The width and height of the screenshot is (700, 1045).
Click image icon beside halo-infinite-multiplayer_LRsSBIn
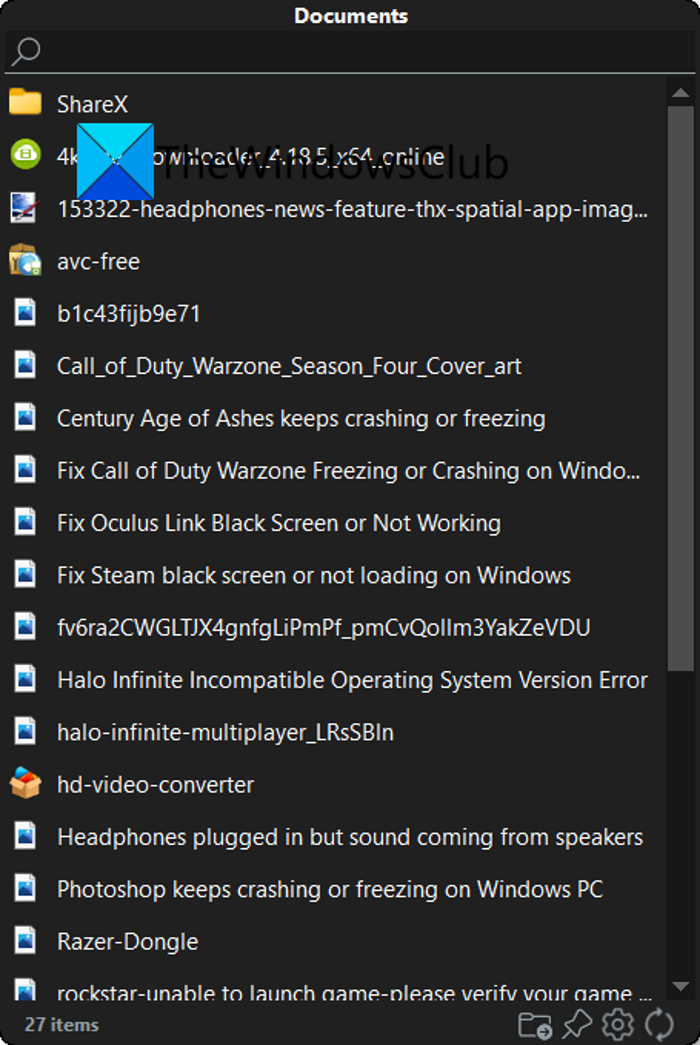pyautogui.click(x=25, y=731)
